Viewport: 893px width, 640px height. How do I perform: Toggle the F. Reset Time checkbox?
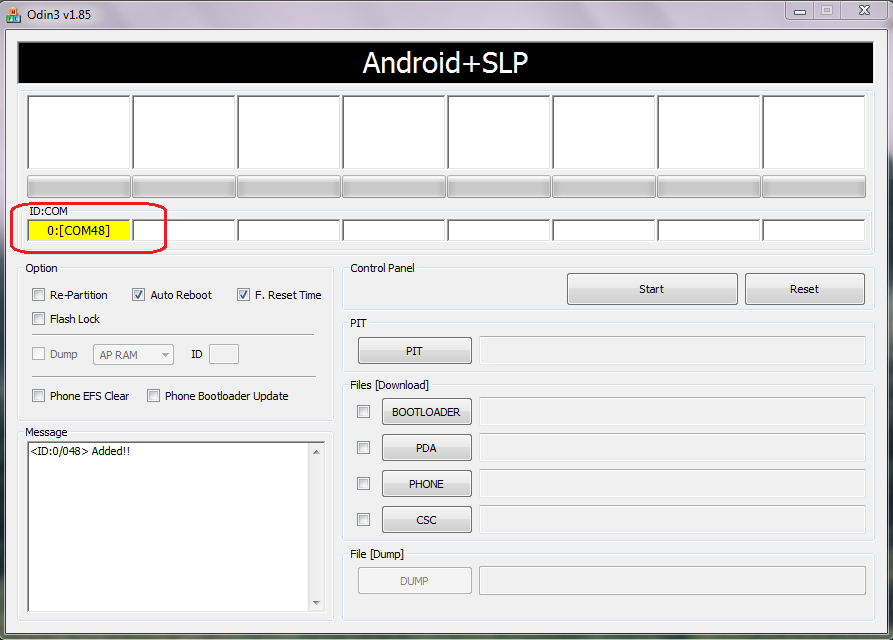coord(243,295)
